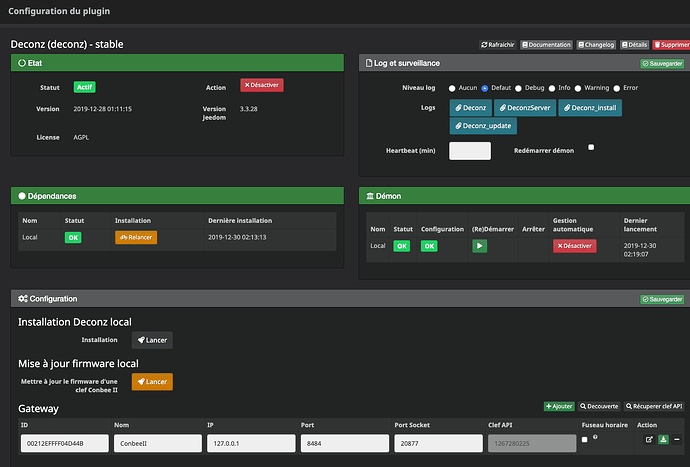The image size is (690, 467).
Task: Launch Deconz local installation with rocket button
Action: pos(152,340)
